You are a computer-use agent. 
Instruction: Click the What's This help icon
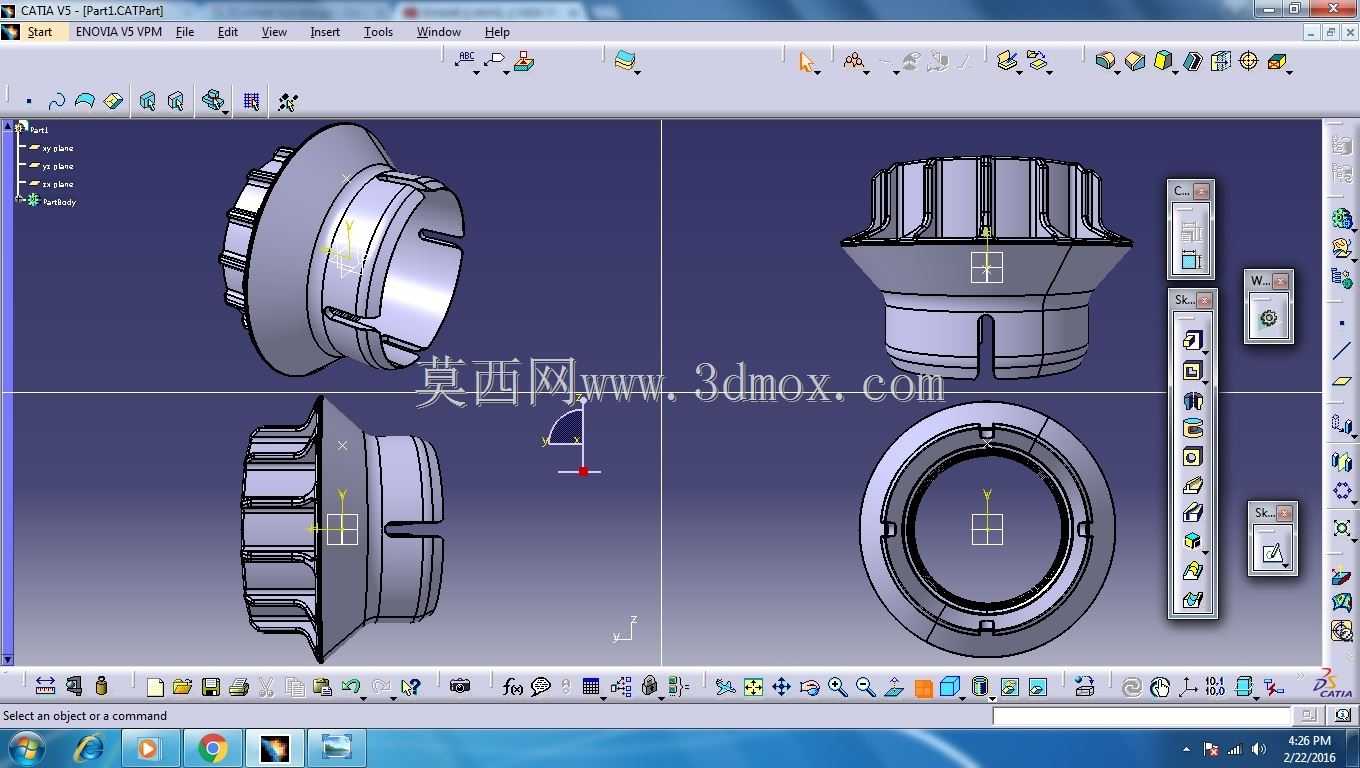coord(410,687)
